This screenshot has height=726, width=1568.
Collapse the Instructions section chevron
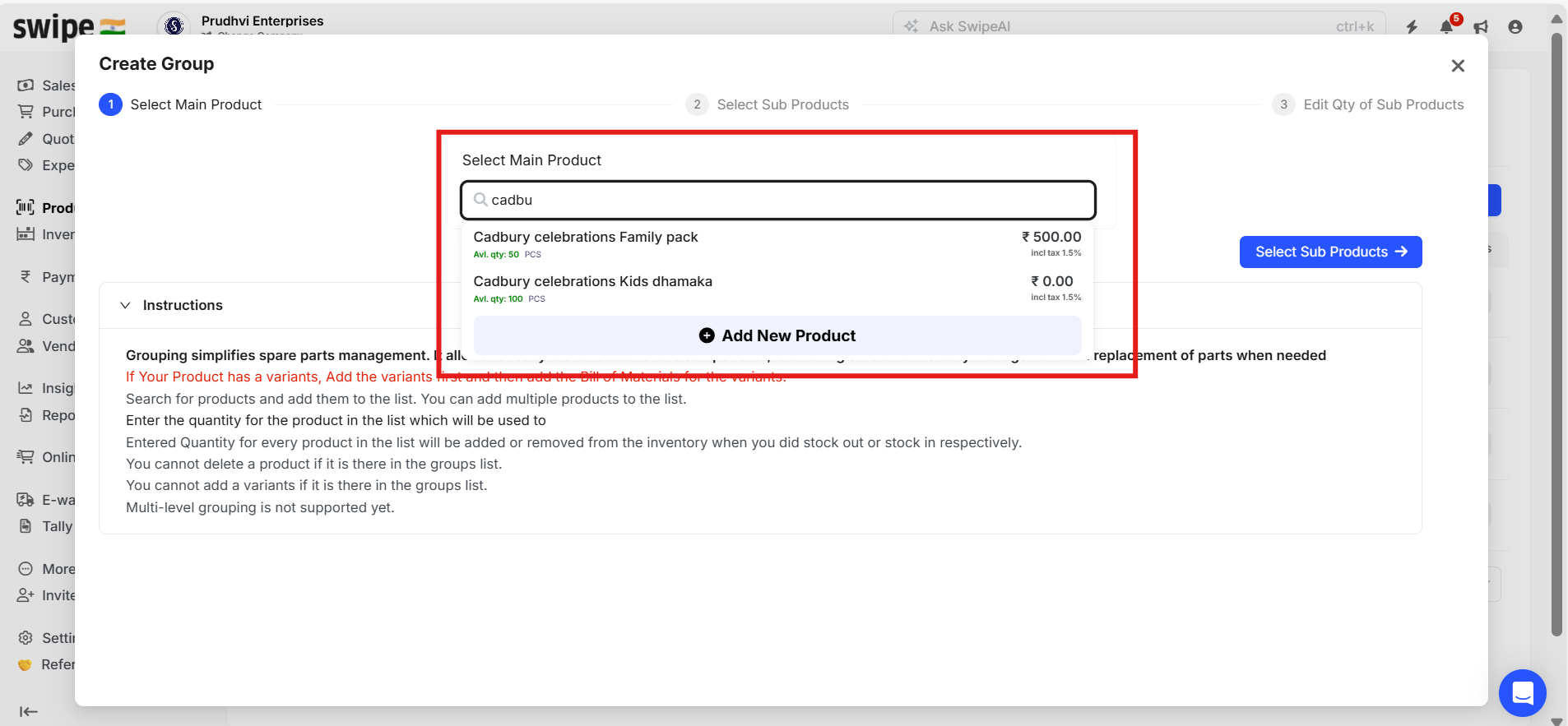pyautogui.click(x=125, y=305)
